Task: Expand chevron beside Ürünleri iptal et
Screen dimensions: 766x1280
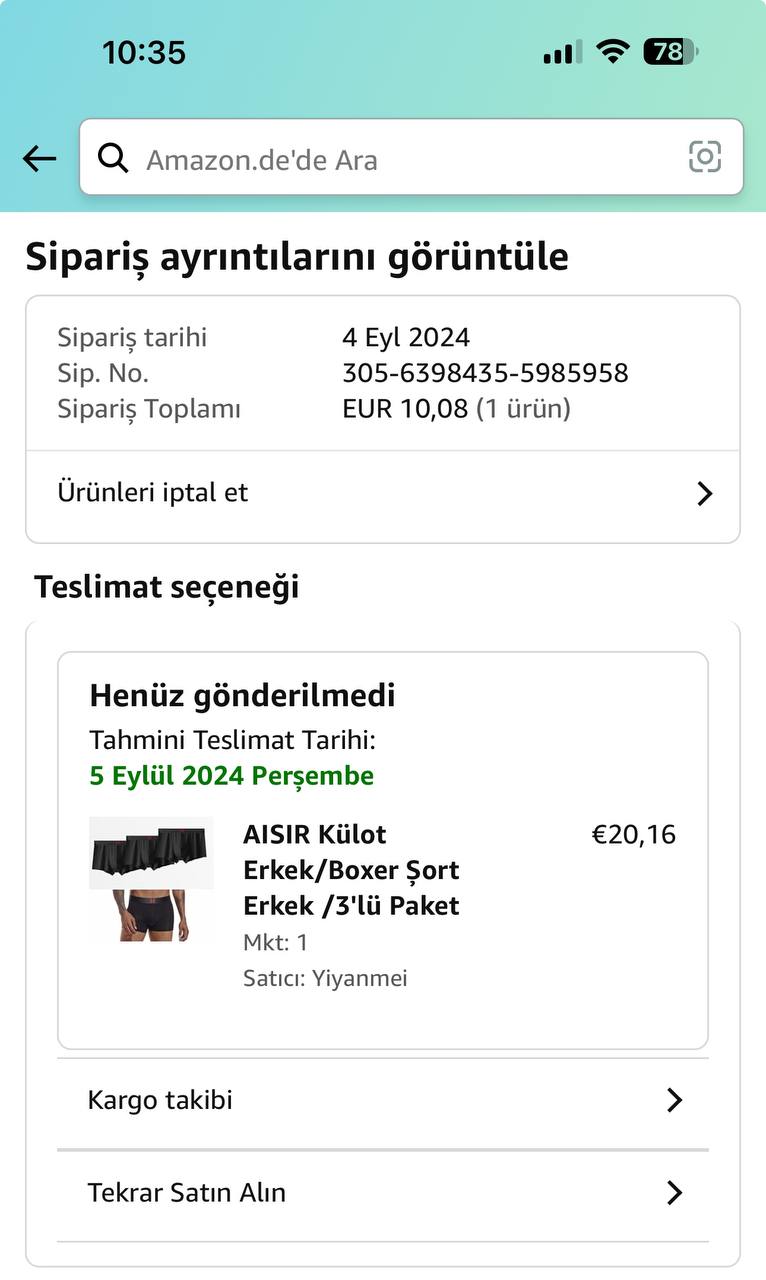Action: [x=704, y=493]
